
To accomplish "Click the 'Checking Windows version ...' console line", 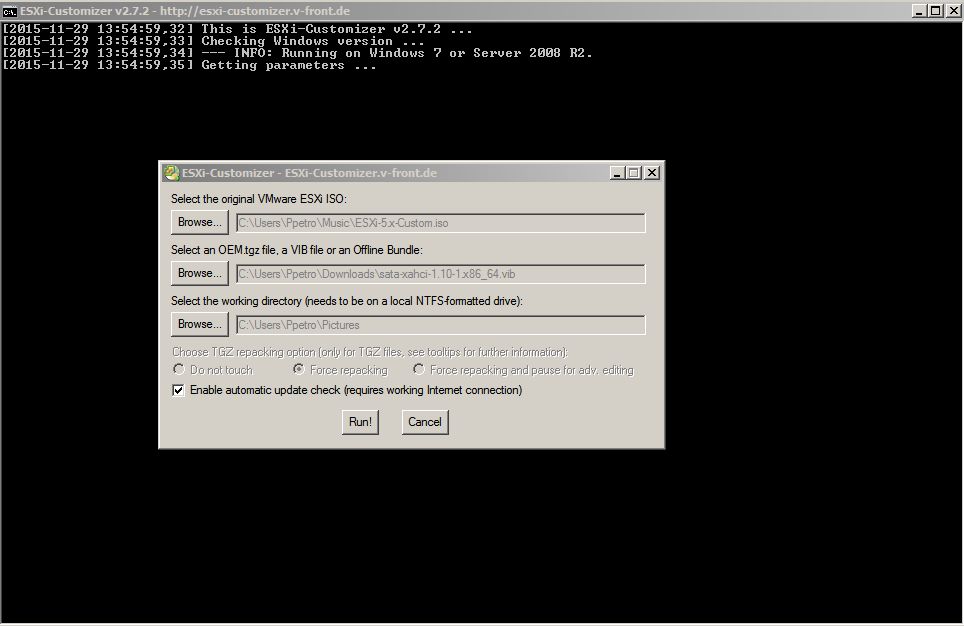I will (x=213, y=41).
